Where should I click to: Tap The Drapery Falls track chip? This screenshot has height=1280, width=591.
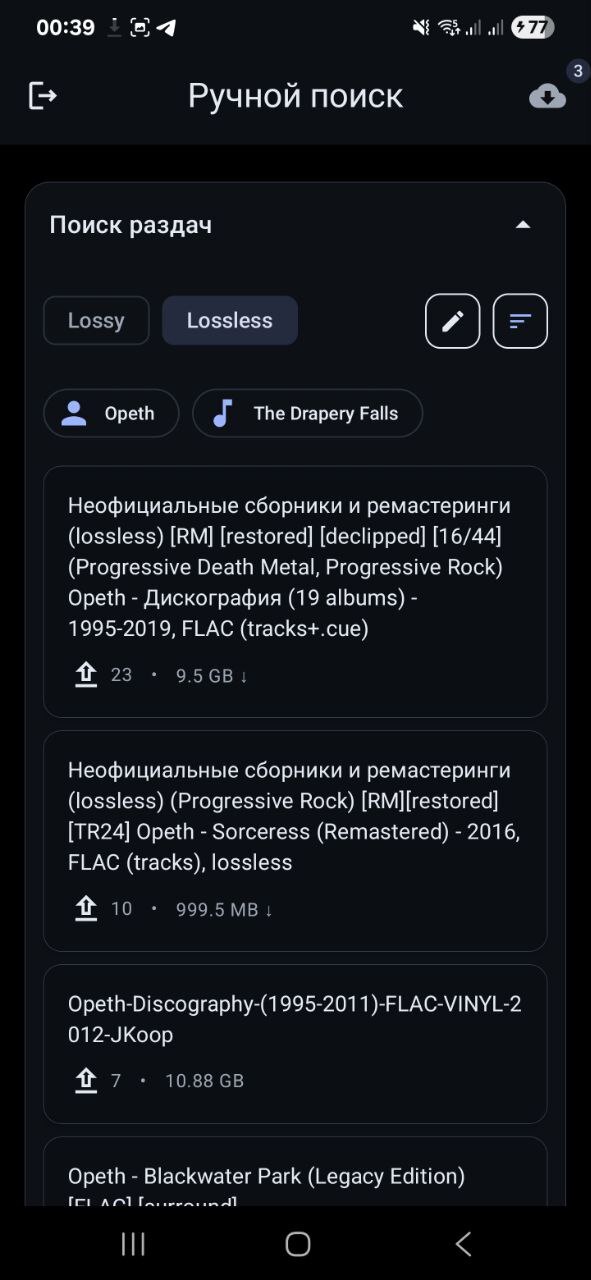click(307, 413)
